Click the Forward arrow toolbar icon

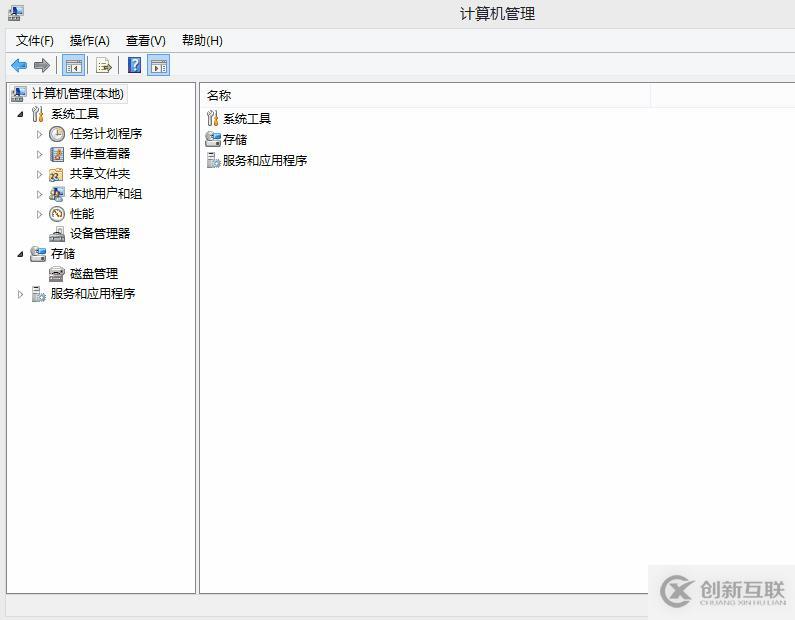pyautogui.click(x=42, y=65)
